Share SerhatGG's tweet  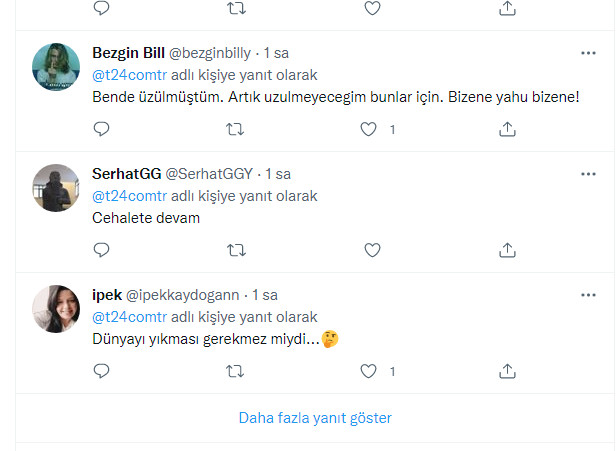[507, 249]
